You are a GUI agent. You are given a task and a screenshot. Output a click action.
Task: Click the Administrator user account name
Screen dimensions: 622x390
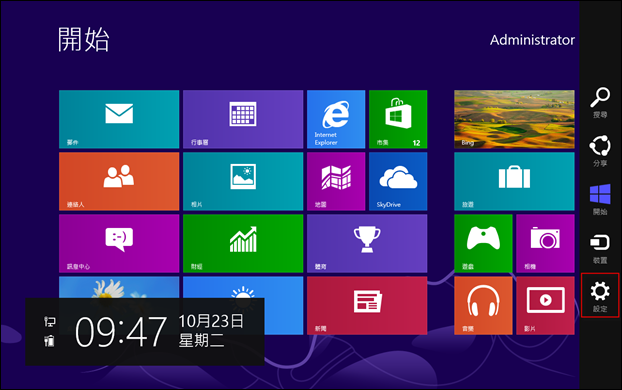[x=532, y=40]
